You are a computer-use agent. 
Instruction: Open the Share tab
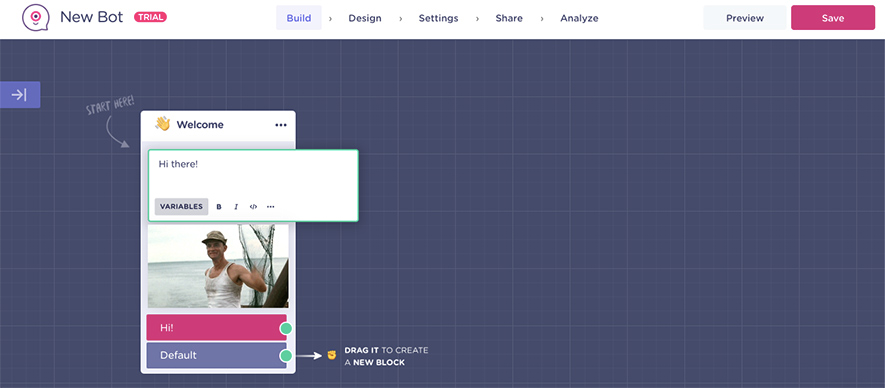point(509,18)
